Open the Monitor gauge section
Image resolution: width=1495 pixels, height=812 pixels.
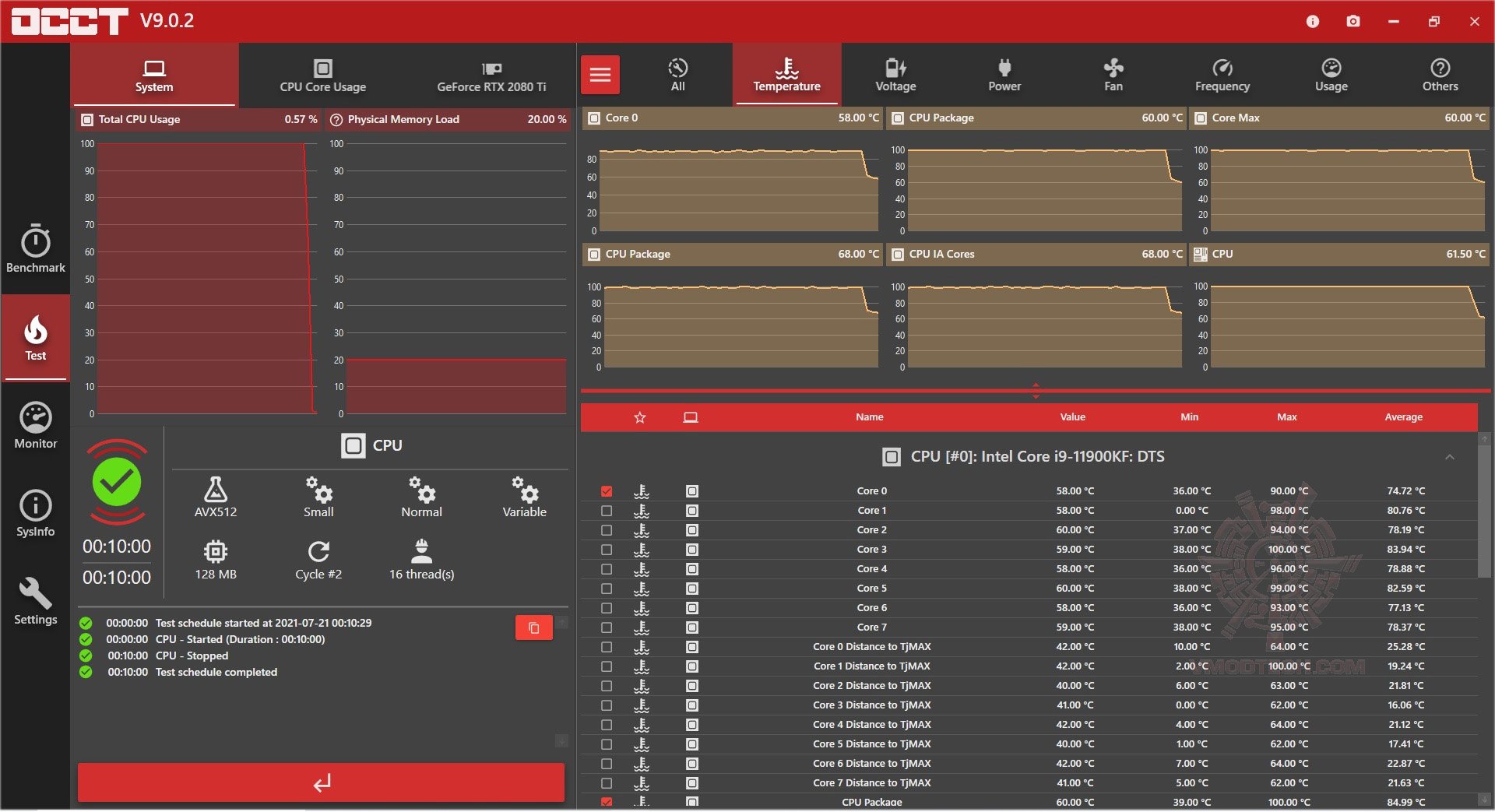tap(36, 426)
